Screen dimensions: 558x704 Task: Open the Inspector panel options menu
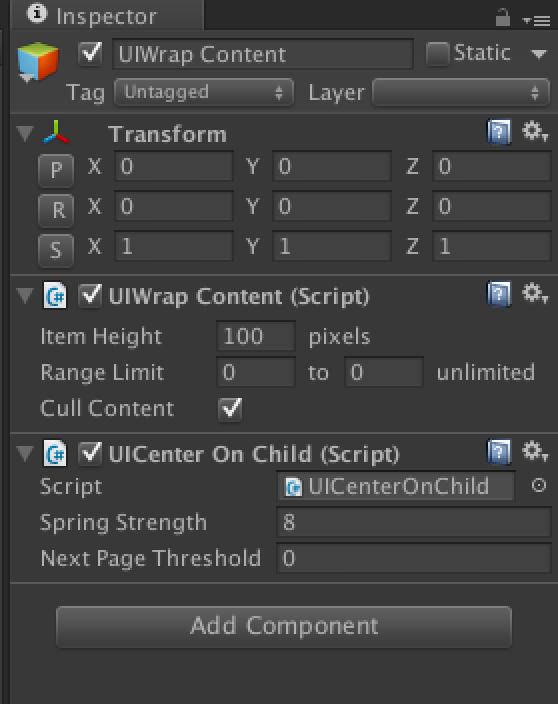tap(537, 21)
